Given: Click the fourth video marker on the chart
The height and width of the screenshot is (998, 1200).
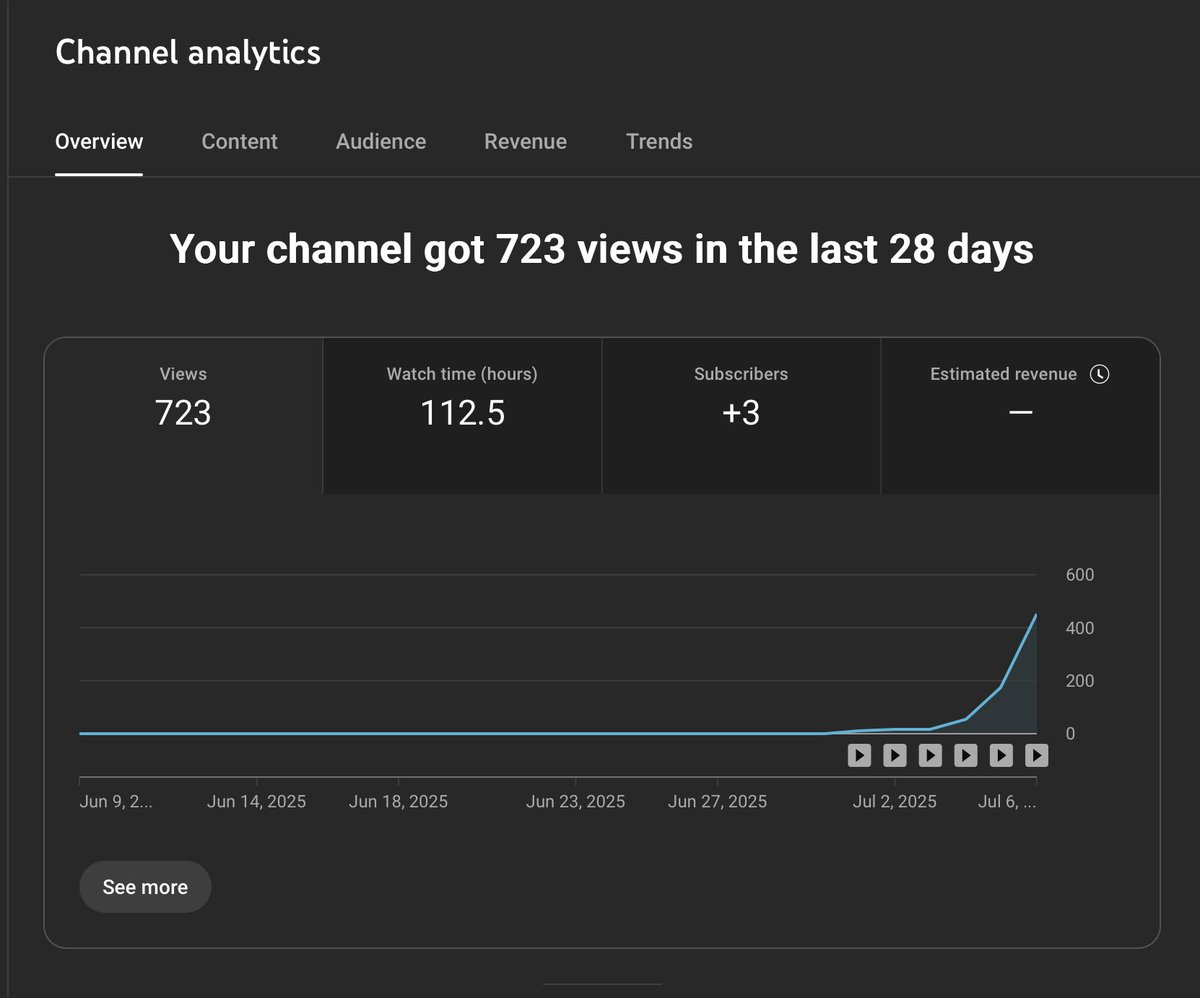Looking at the screenshot, I should pos(966,755).
